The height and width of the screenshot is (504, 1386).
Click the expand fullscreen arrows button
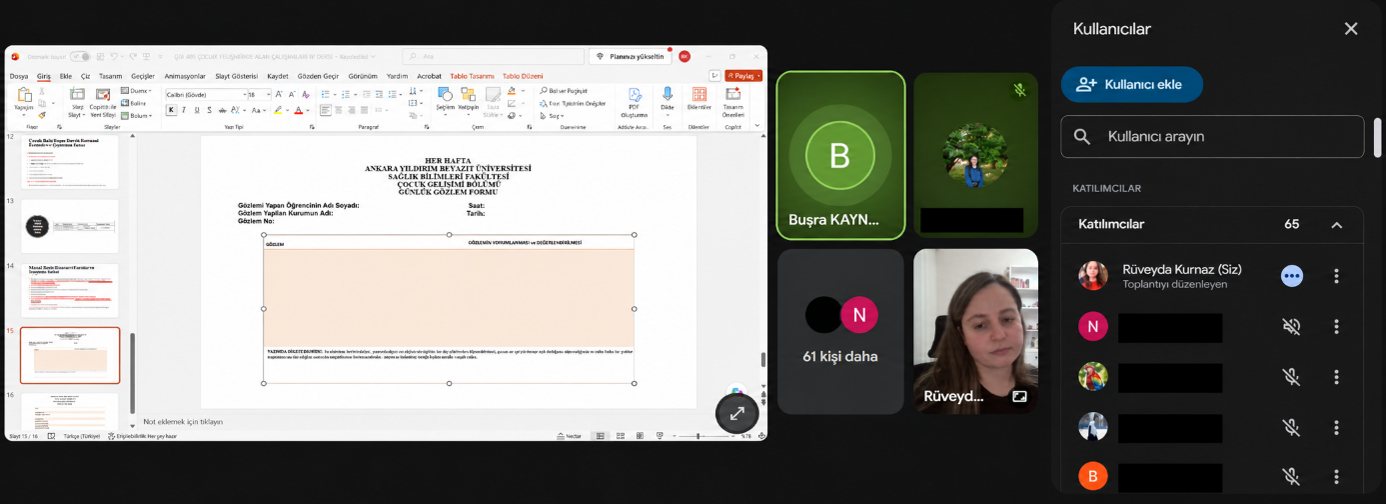[737, 413]
